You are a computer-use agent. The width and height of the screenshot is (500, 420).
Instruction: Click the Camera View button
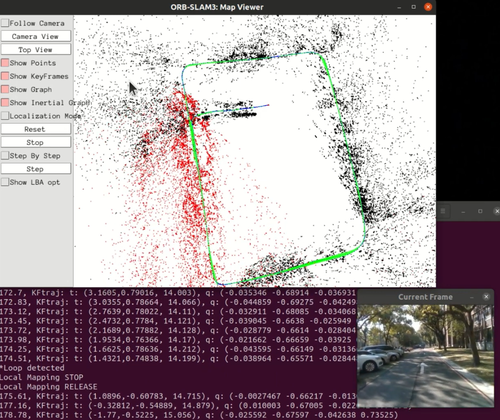(x=36, y=36)
